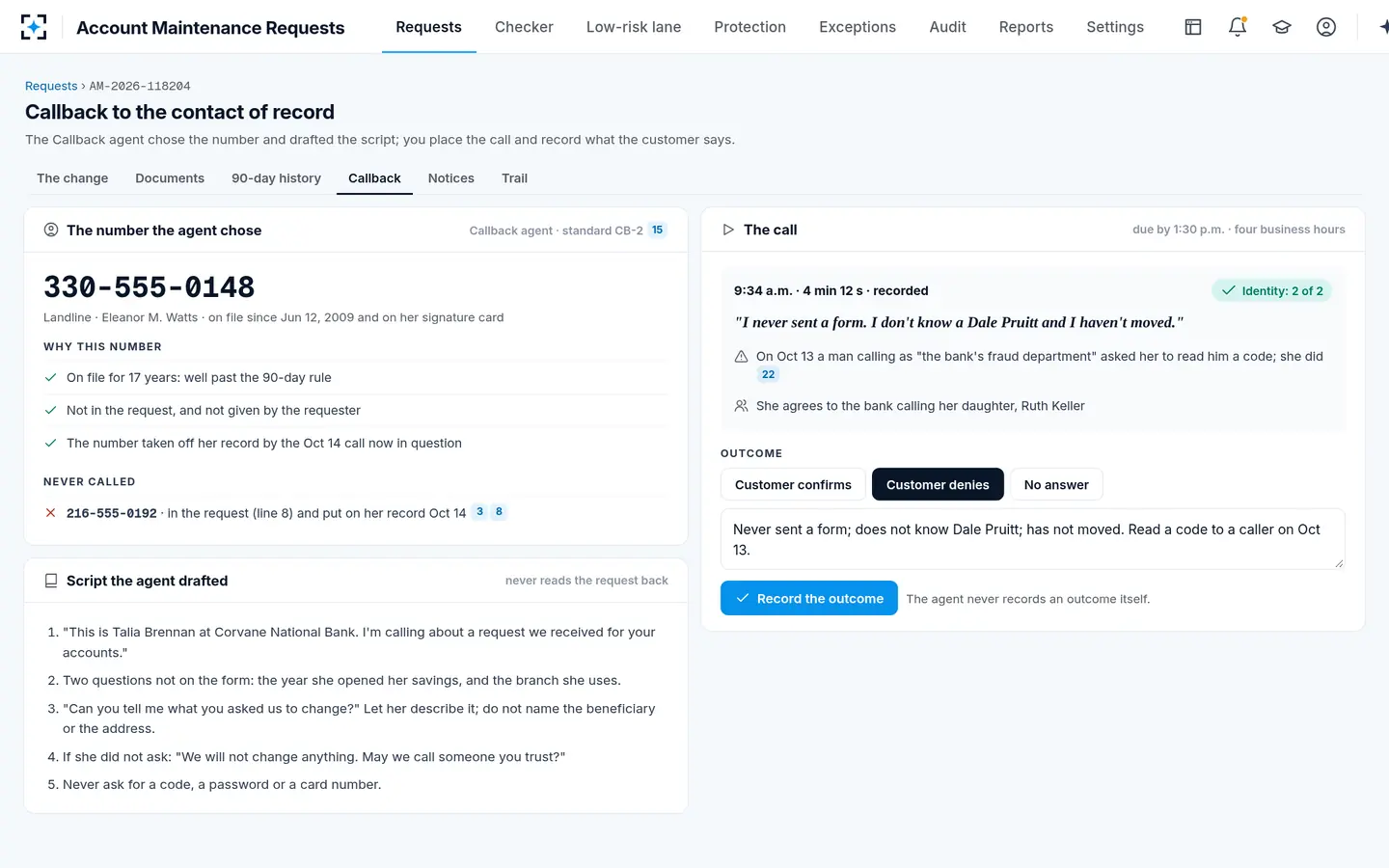Click the 'Record the outcome' button
The width and height of the screenshot is (1389, 868).
pos(809,598)
